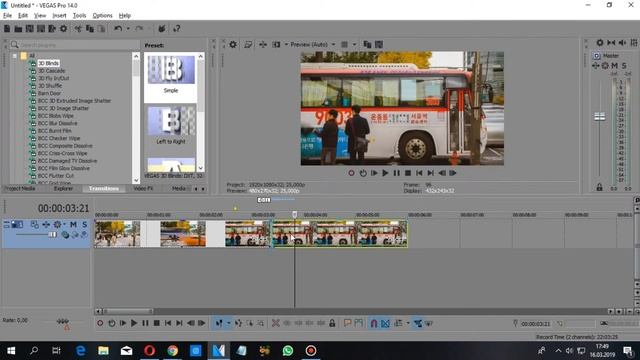
Task: Delete selection with the red X icon
Action: [x=276, y=323]
